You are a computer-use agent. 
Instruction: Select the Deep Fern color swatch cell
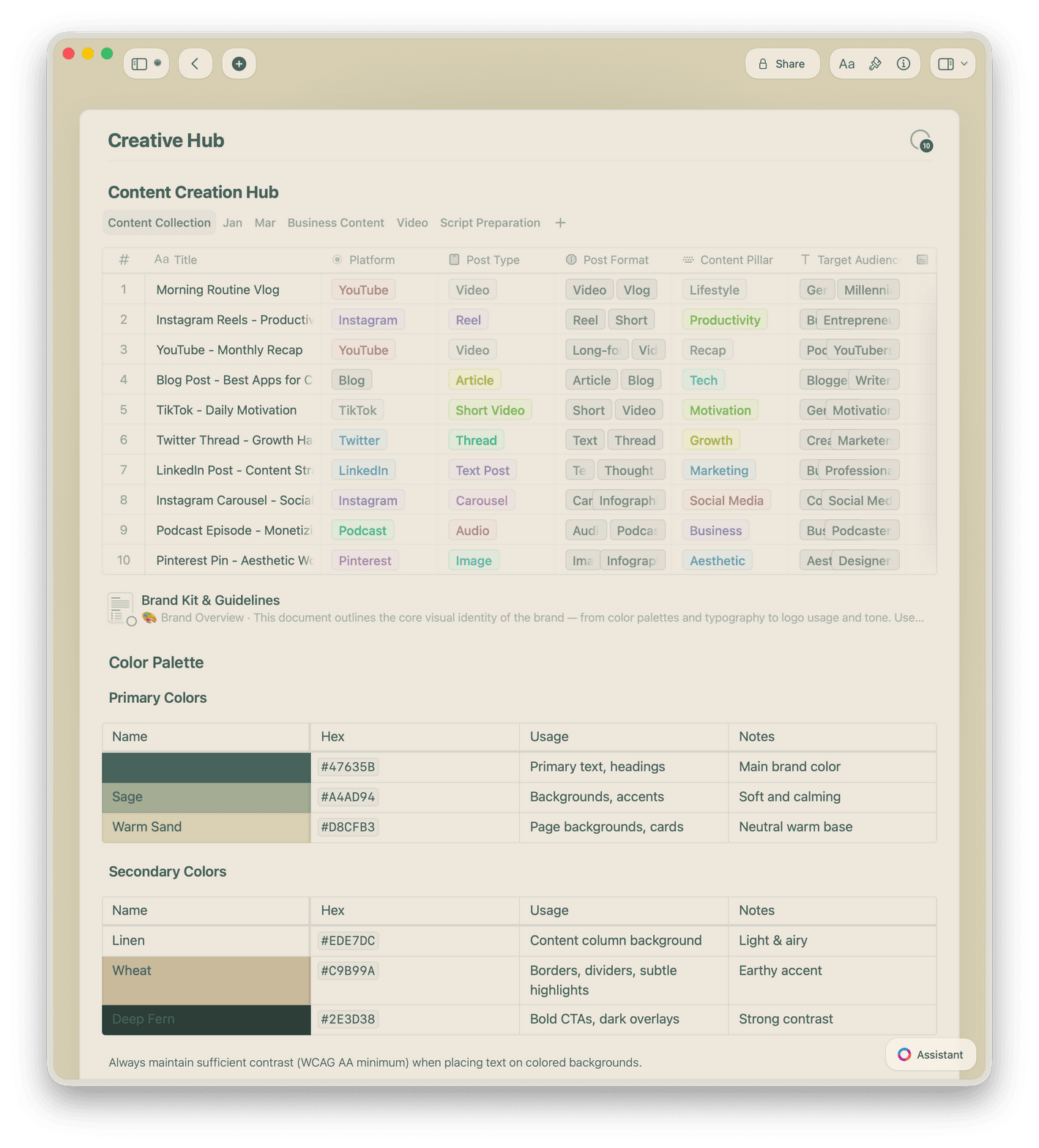tap(206, 1019)
